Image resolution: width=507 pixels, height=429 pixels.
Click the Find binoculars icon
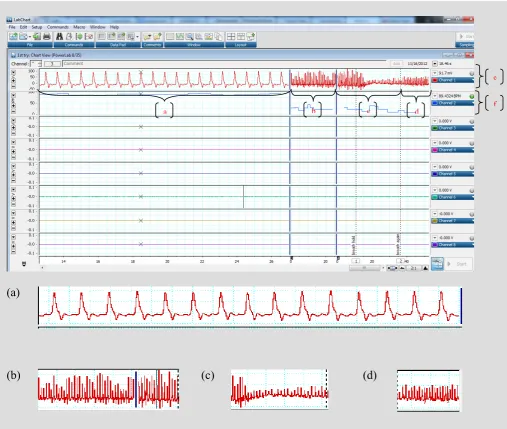click(60, 37)
